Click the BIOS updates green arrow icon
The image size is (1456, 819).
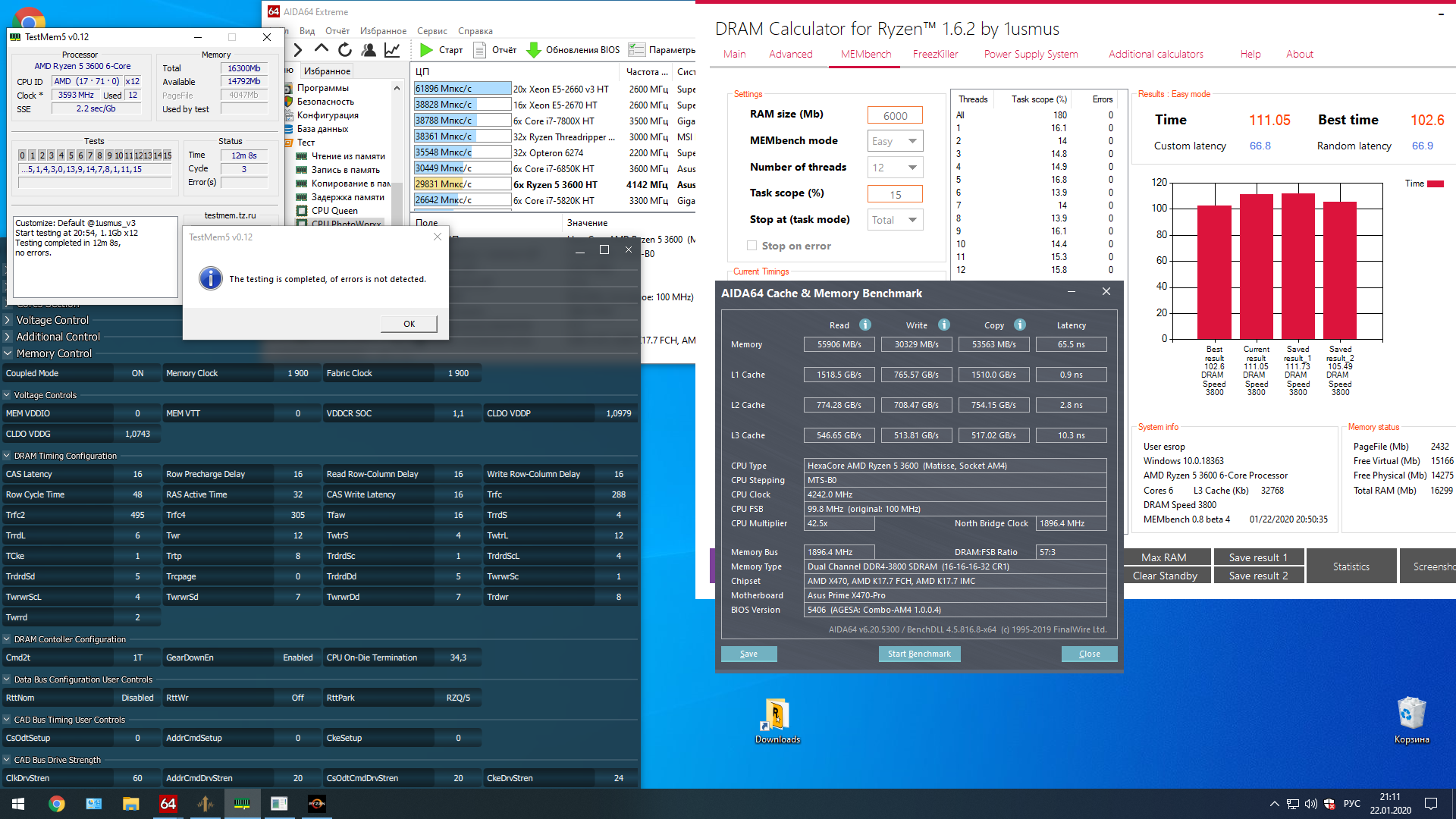[x=533, y=50]
